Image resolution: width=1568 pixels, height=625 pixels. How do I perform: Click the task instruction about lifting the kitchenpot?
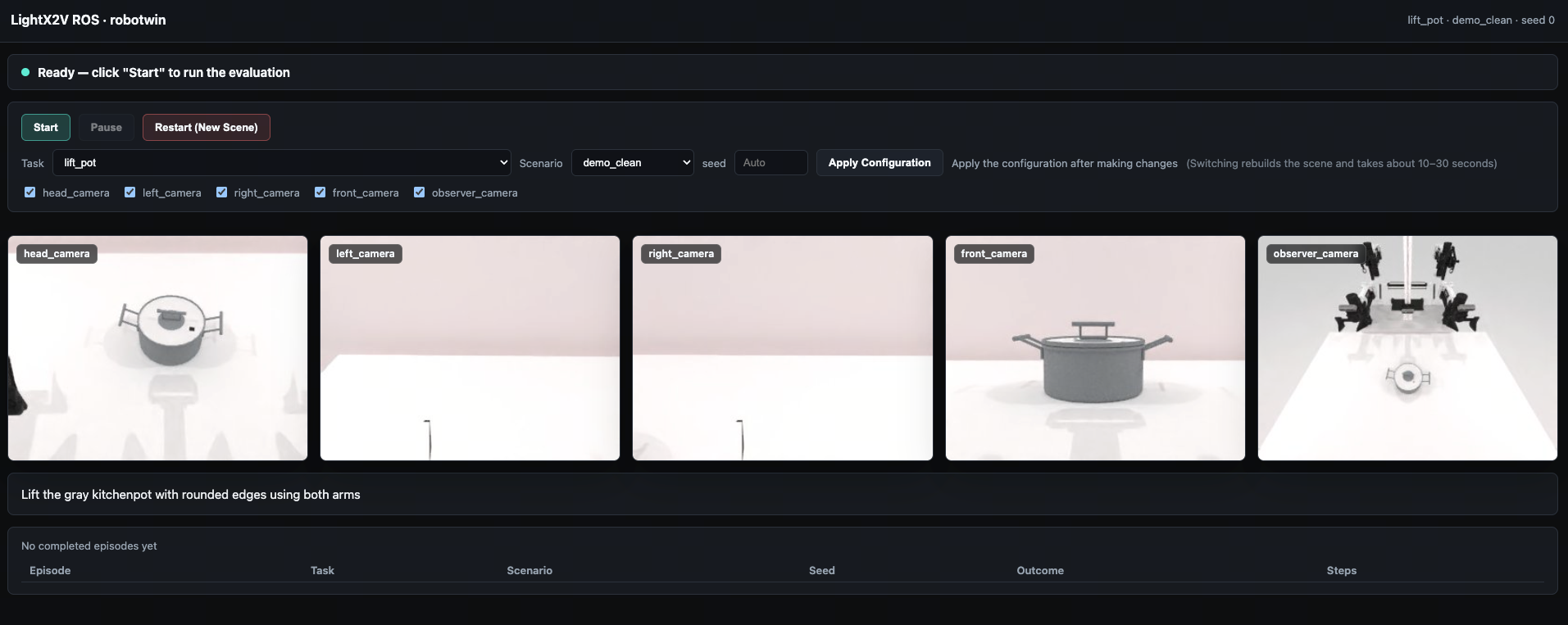[x=191, y=494]
